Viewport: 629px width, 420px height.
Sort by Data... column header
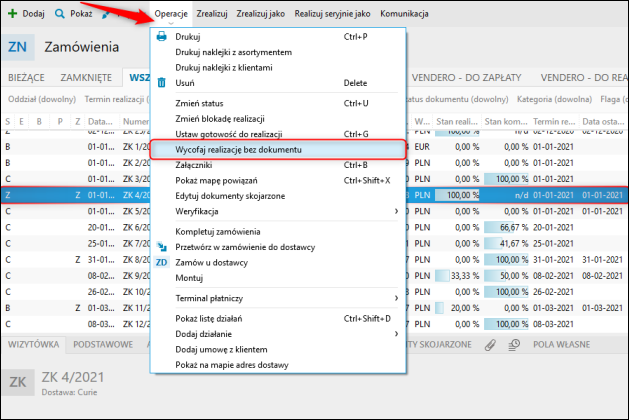[x=100, y=122]
